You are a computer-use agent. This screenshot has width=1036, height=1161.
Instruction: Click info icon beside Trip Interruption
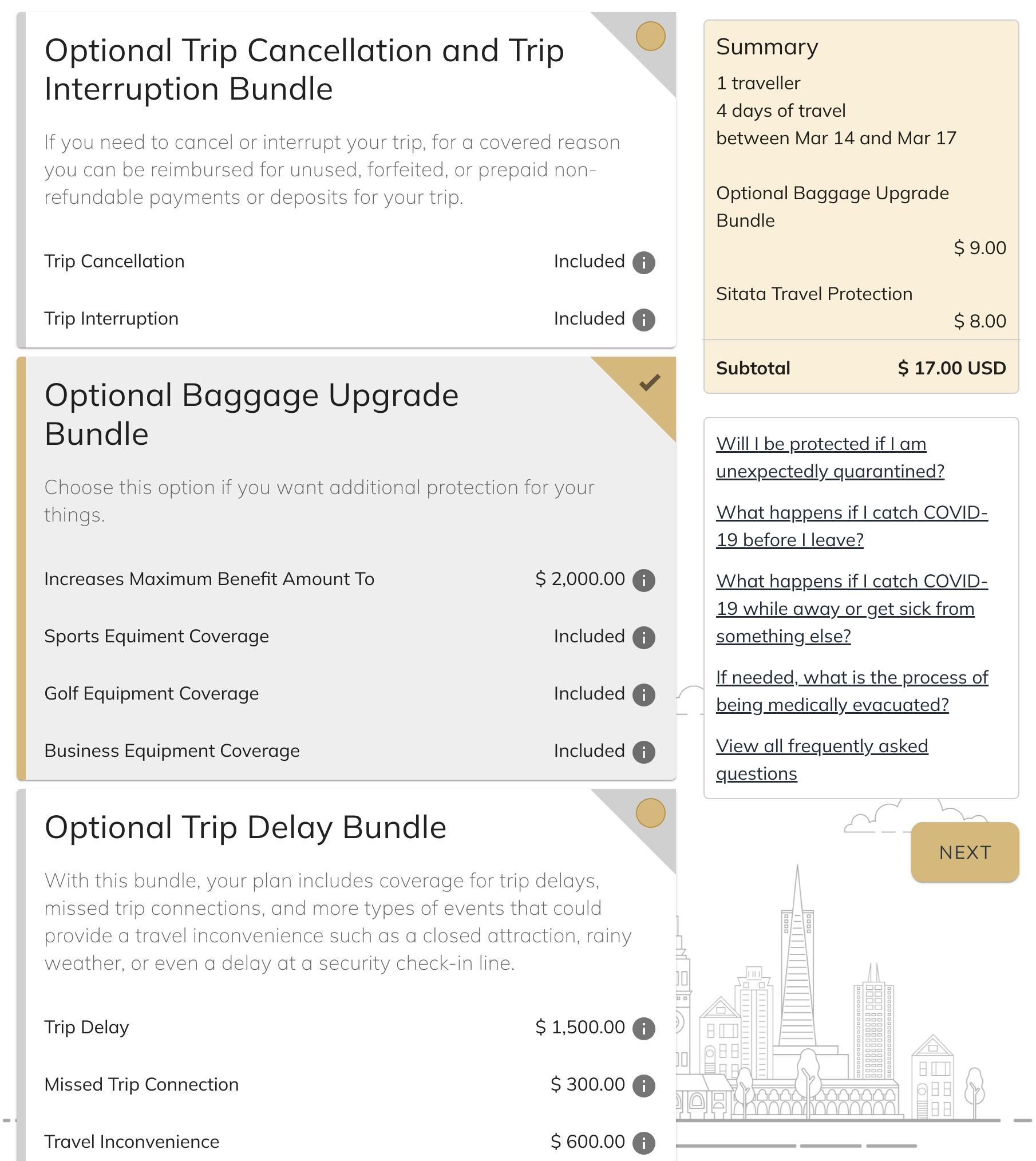click(x=643, y=320)
